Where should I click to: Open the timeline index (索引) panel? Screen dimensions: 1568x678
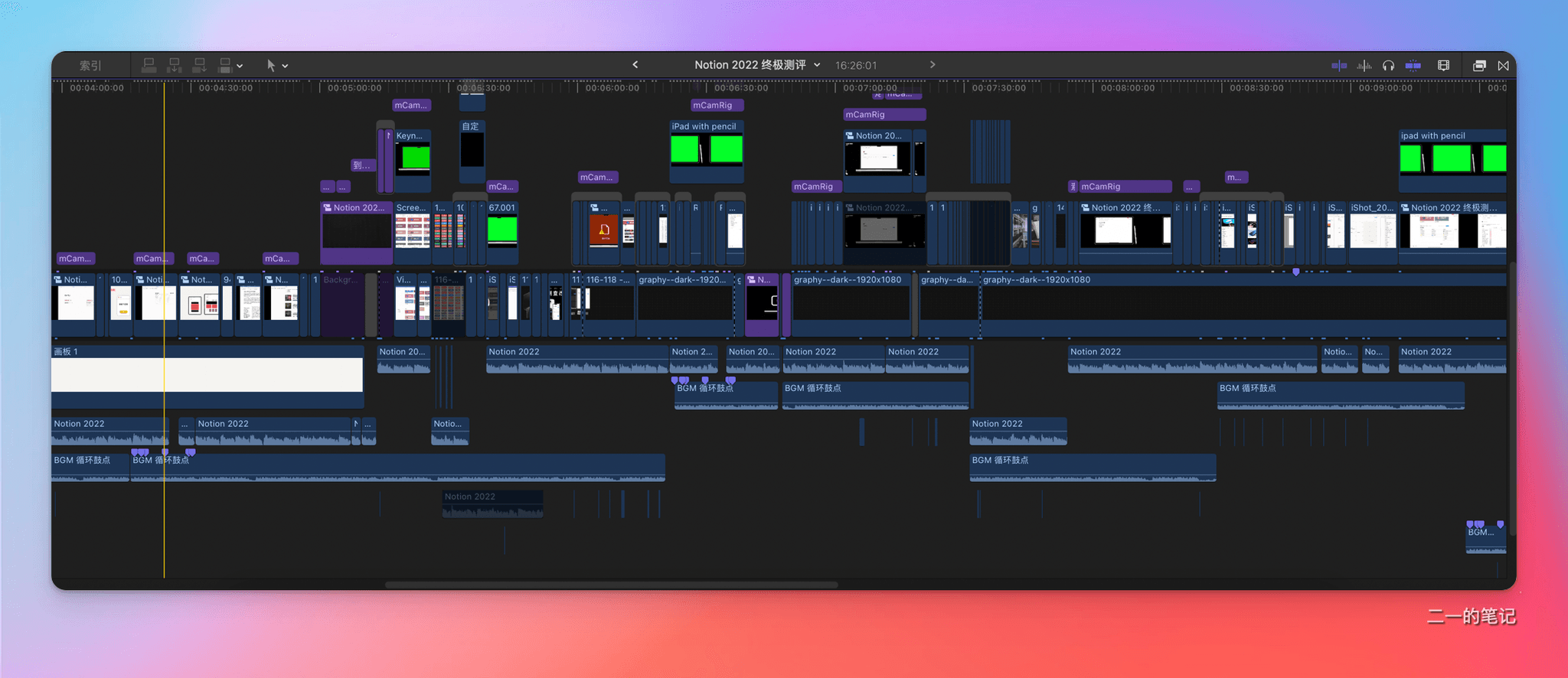click(90, 66)
